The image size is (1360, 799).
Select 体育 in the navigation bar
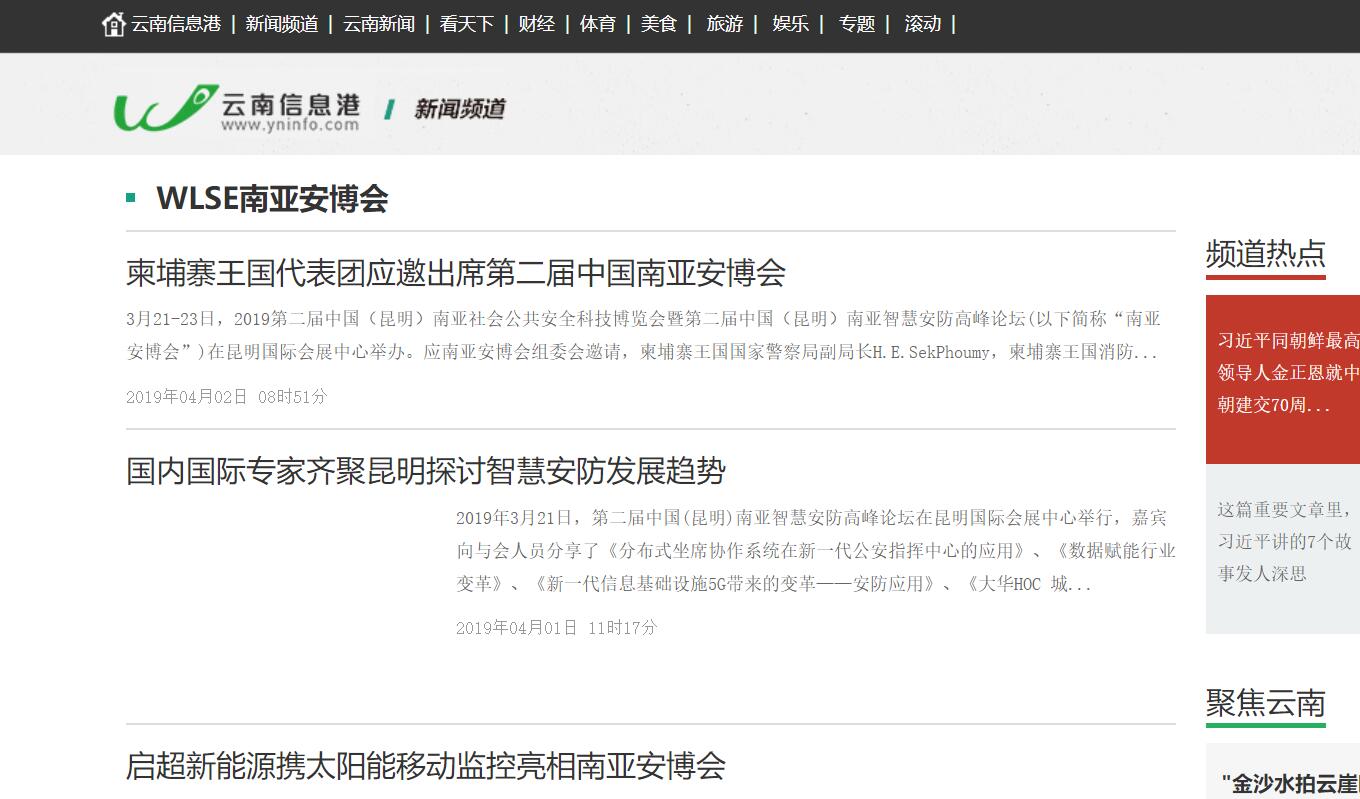tap(597, 24)
